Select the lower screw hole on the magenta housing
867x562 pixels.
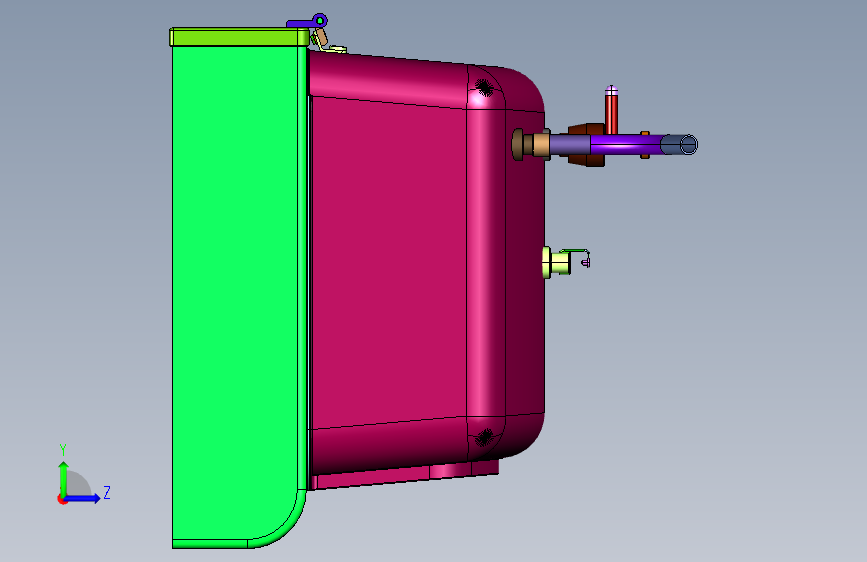coord(484,437)
